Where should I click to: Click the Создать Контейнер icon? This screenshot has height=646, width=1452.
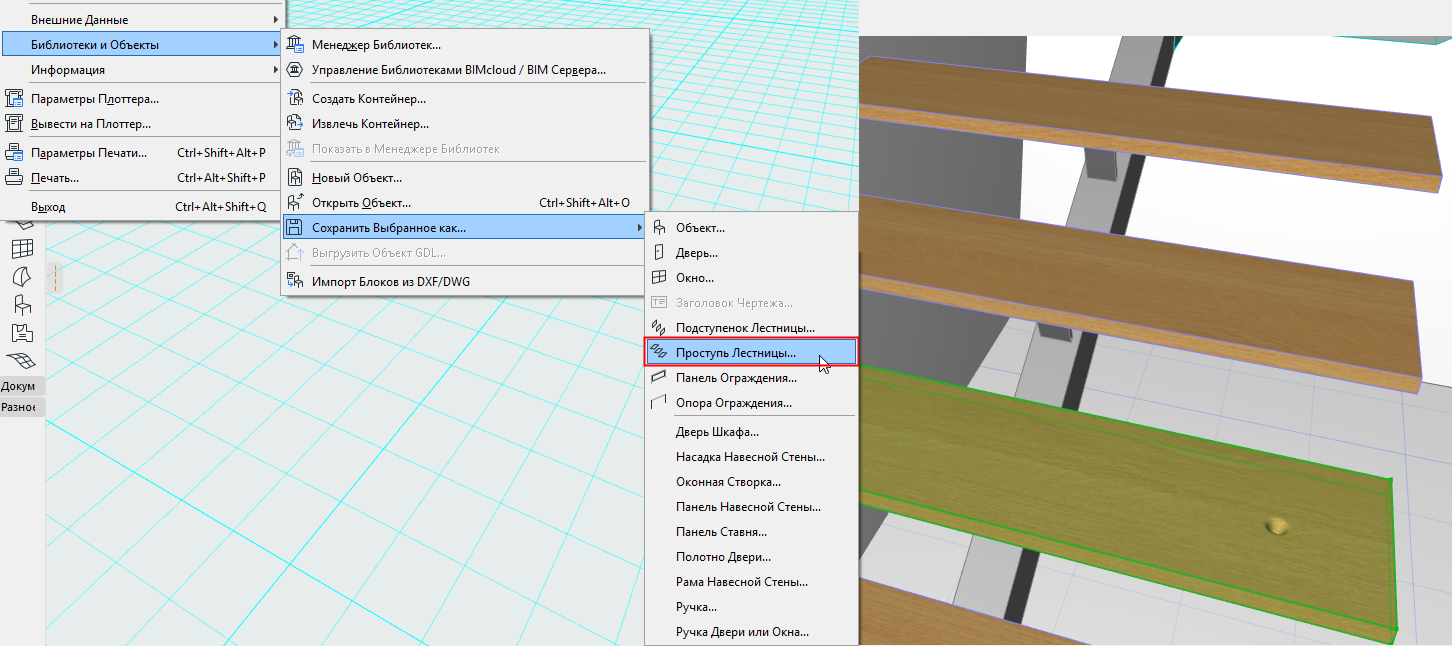[x=295, y=99]
